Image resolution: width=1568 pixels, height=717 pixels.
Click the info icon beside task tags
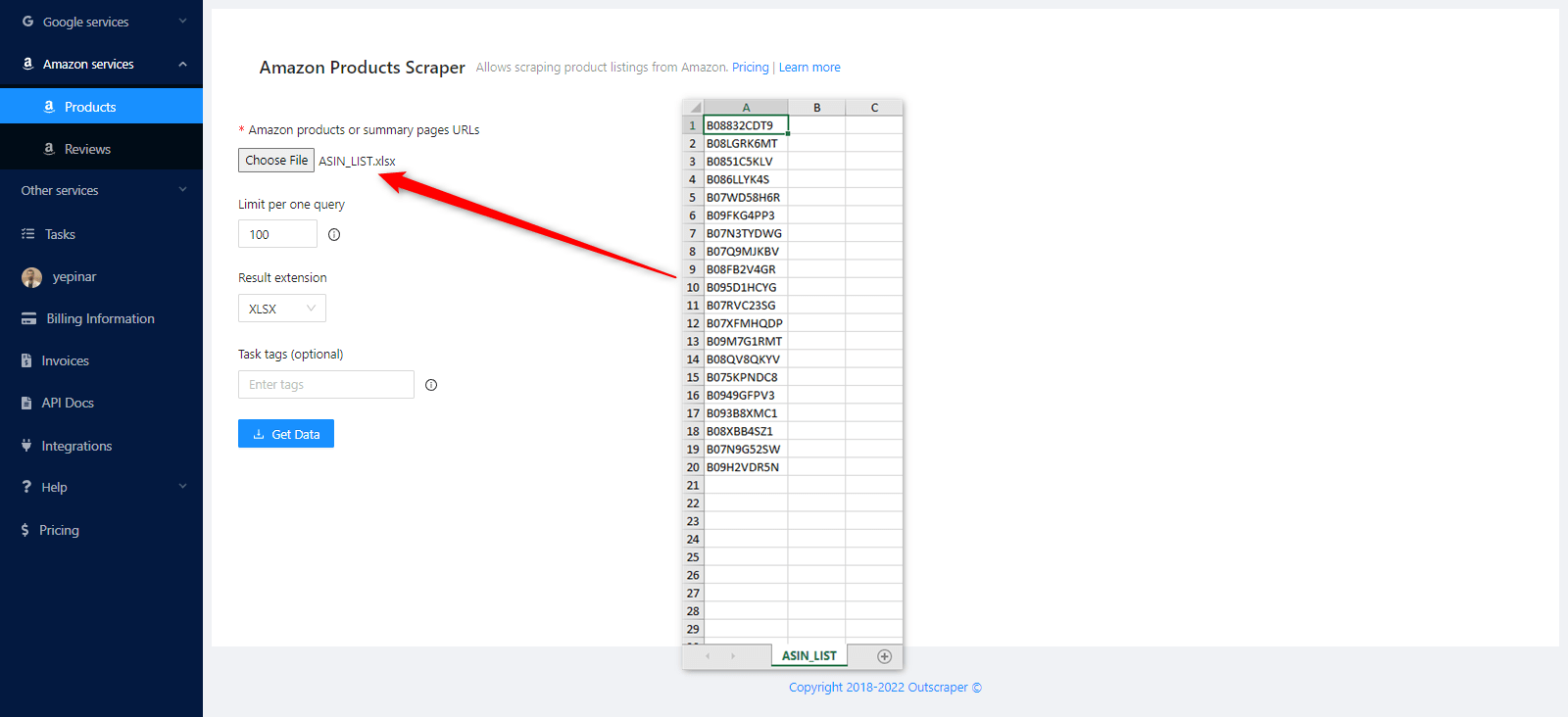click(431, 385)
